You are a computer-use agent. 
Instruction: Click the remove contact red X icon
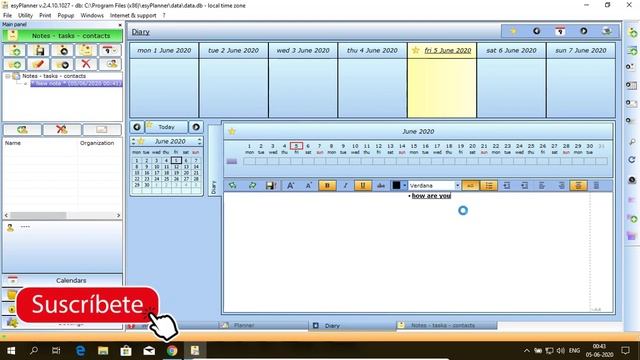[62, 130]
